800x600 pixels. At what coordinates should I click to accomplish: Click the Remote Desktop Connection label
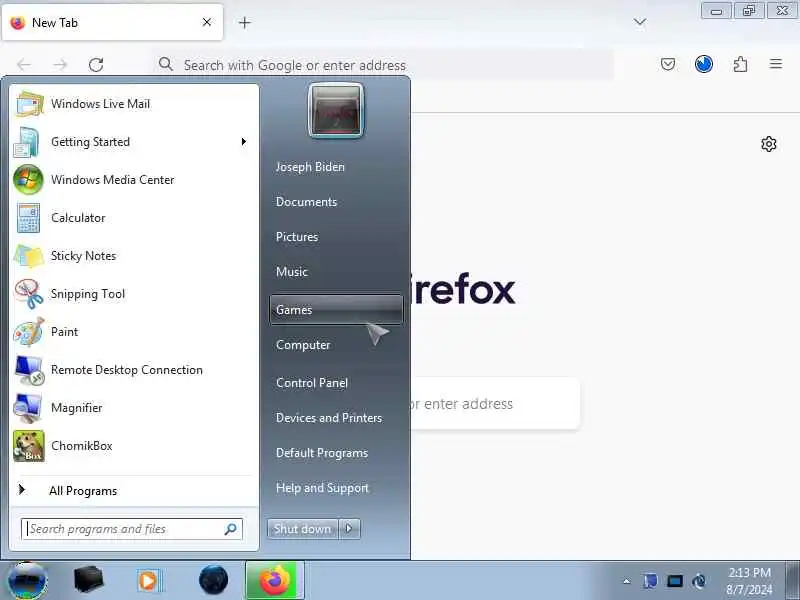pyautogui.click(x=127, y=370)
